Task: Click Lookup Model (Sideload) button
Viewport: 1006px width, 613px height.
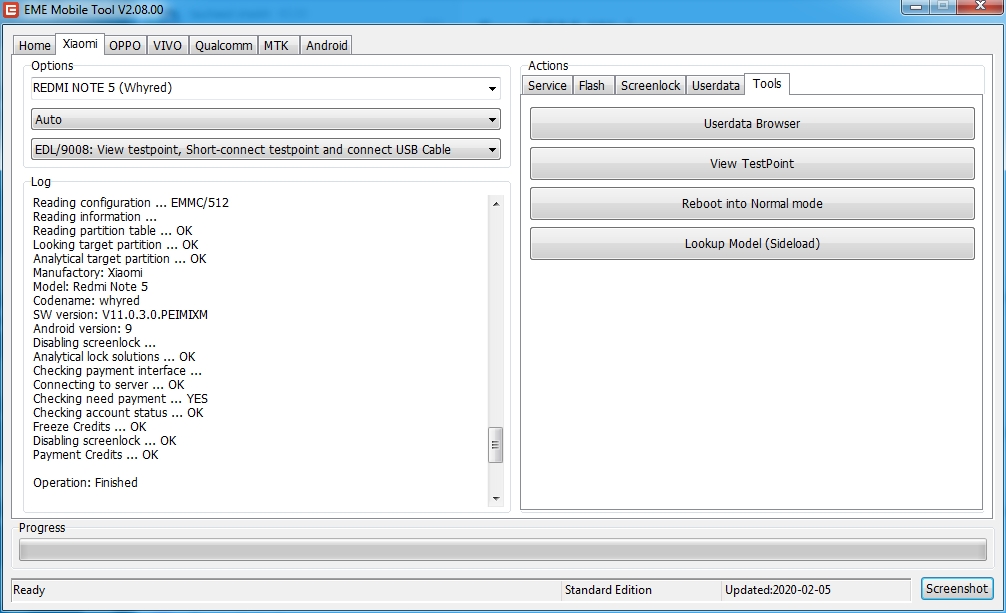Action: (752, 243)
